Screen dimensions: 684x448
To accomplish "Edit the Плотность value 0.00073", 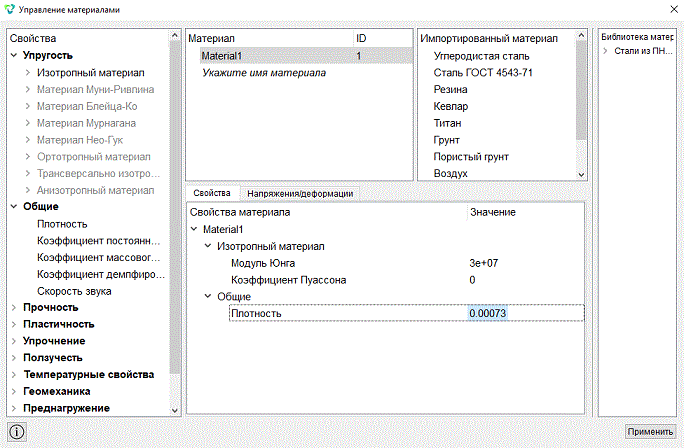I will (488, 313).
